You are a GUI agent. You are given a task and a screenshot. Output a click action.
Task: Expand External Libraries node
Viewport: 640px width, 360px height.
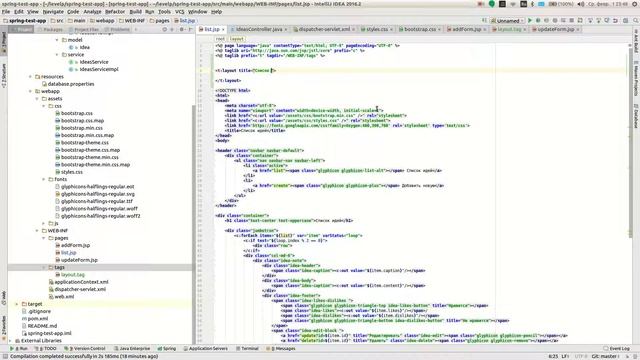(x=10, y=340)
